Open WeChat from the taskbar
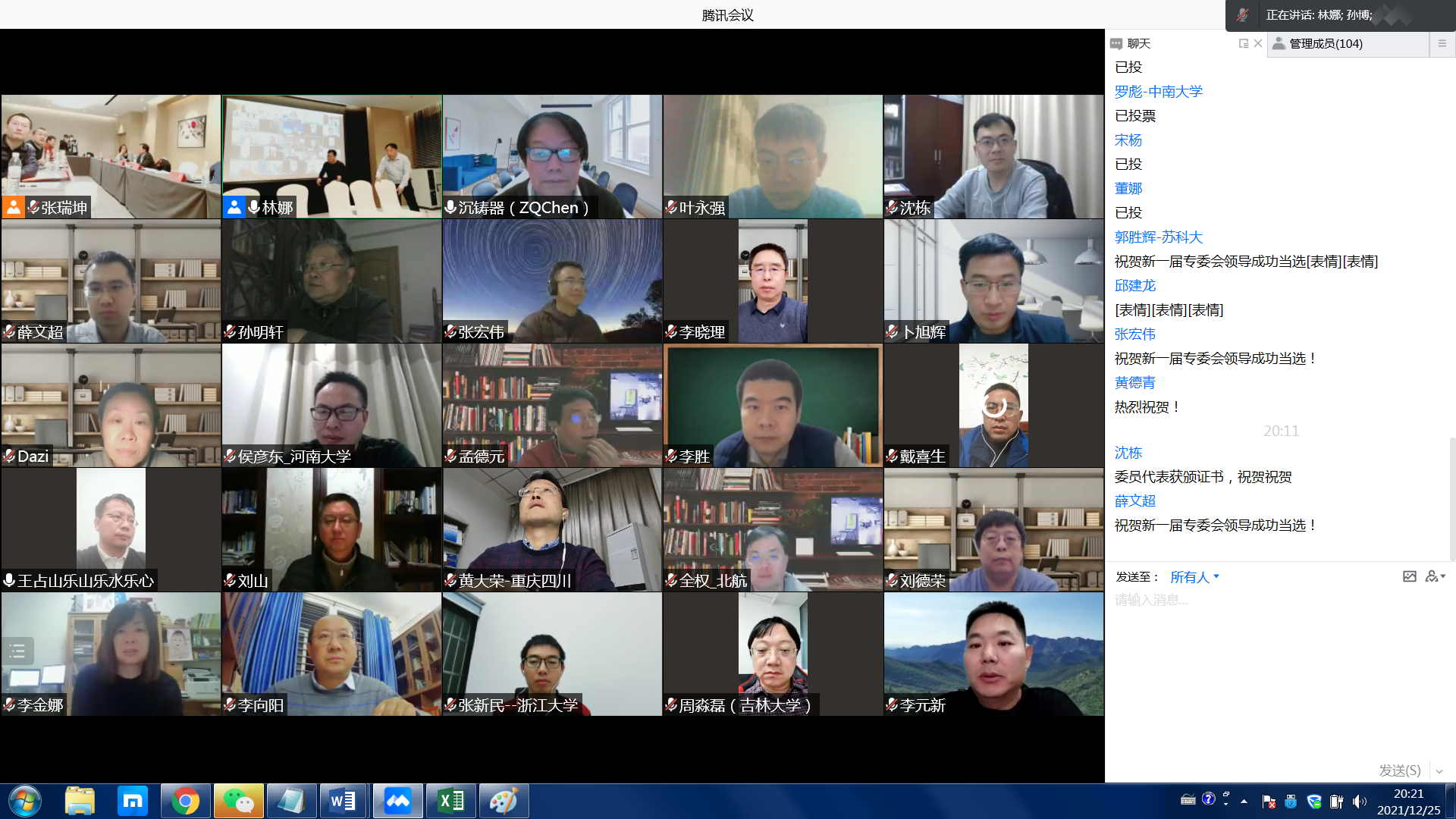Screen dimensions: 1456x819 (238, 801)
